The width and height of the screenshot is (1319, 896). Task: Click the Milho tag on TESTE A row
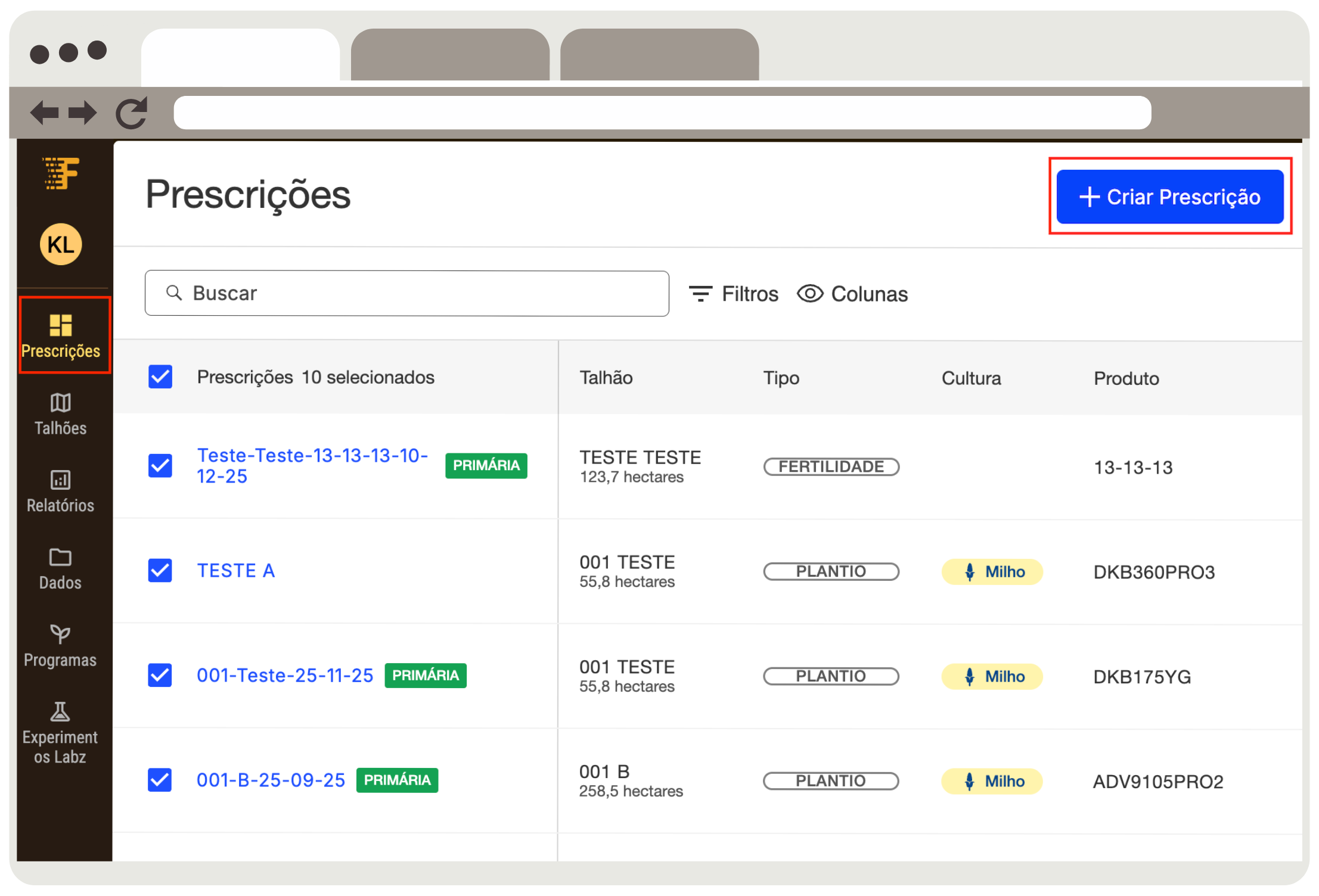click(x=992, y=572)
